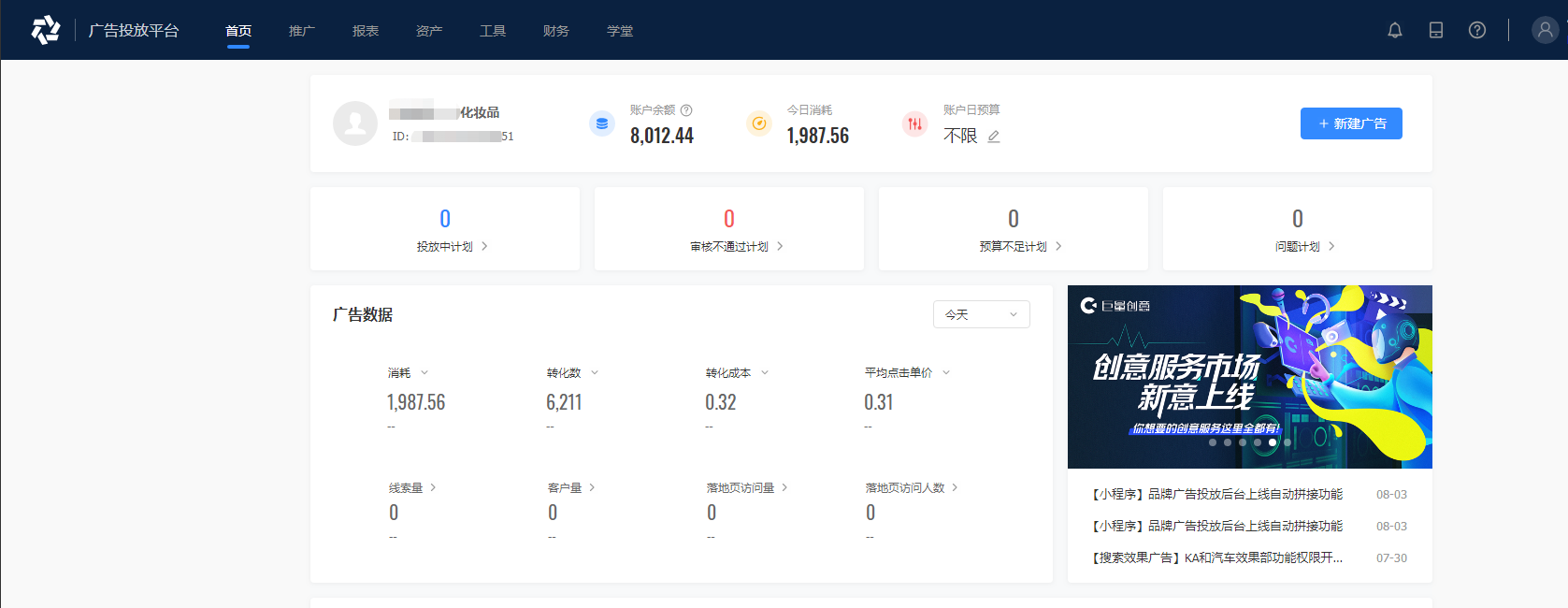Open the help question mark icon in header
This screenshot has width=1568, height=608.
1477,30
